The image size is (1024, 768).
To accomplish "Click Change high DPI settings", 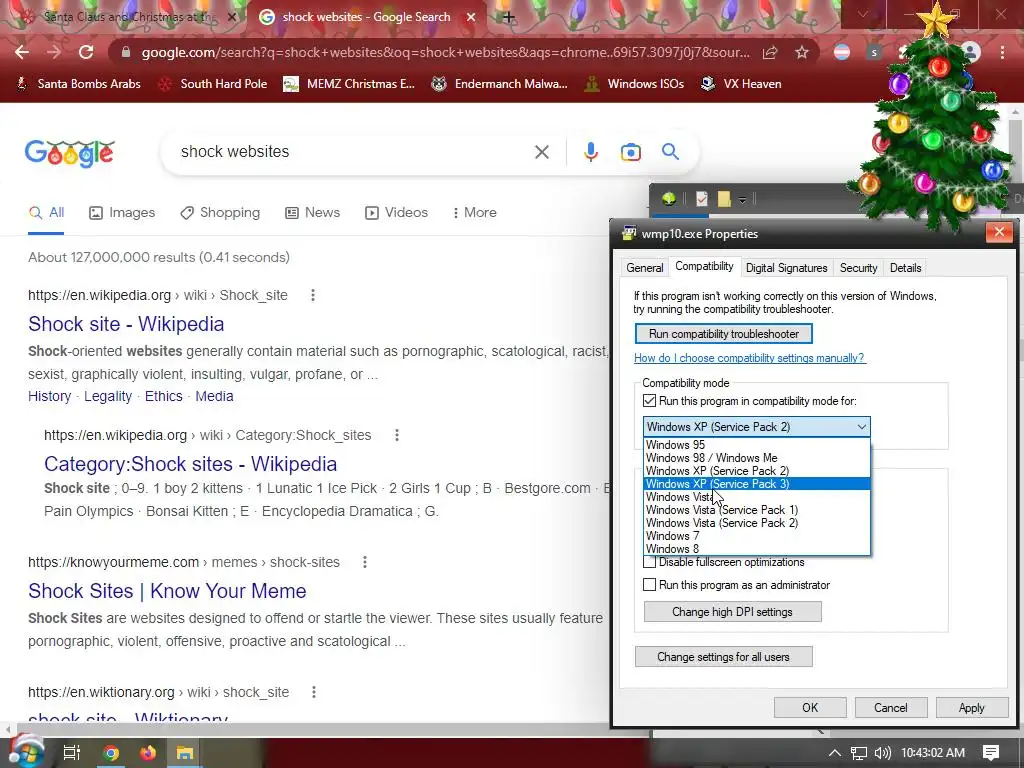I will pyautogui.click(x=732, y=612).
